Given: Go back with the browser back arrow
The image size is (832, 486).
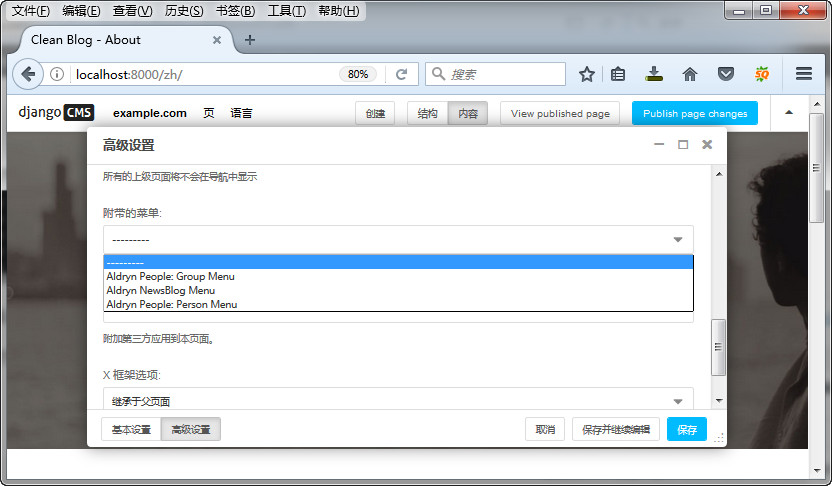Looking at the screenshot, I should pos(28,74).
